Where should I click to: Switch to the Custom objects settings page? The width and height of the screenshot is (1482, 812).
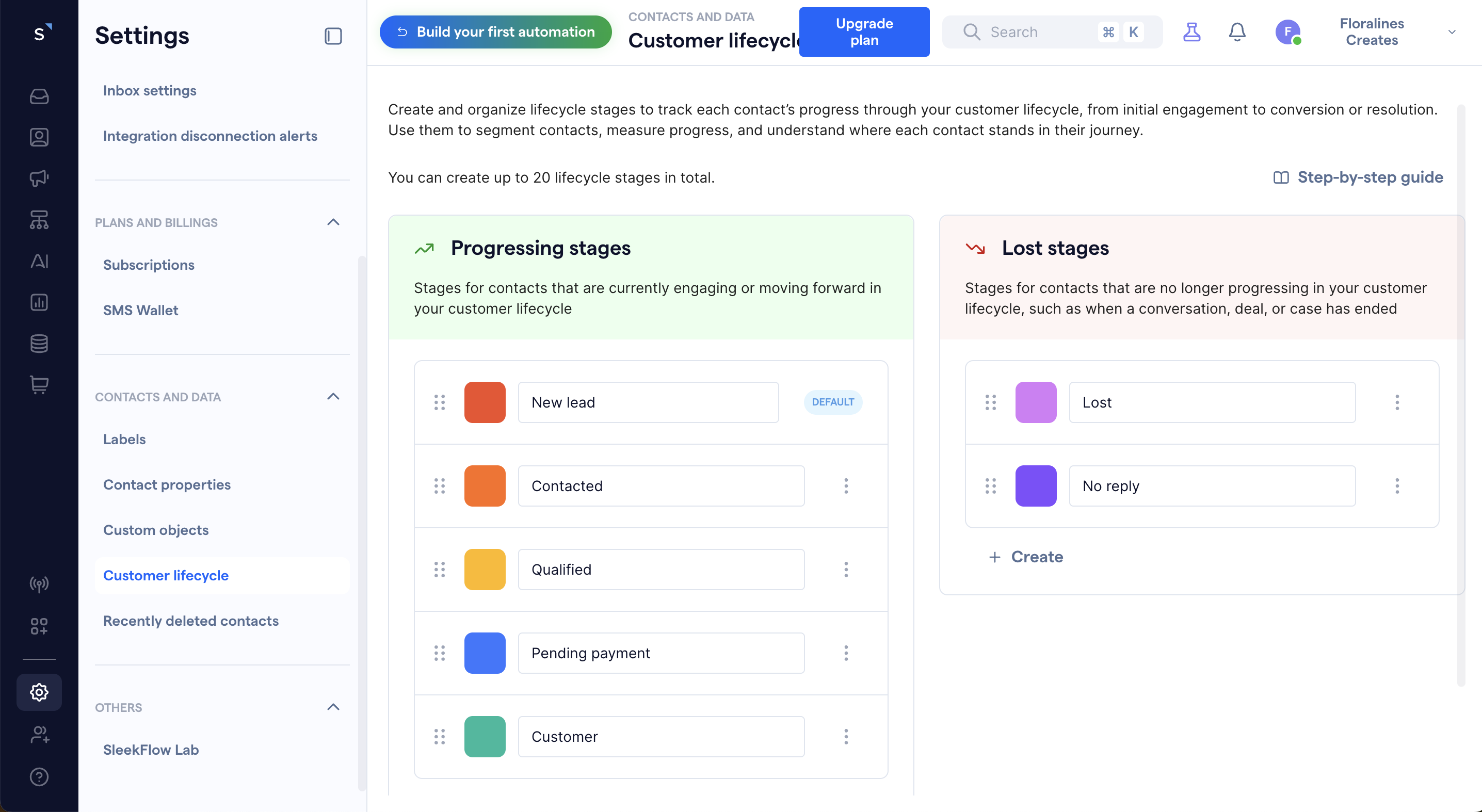(155, 530)
